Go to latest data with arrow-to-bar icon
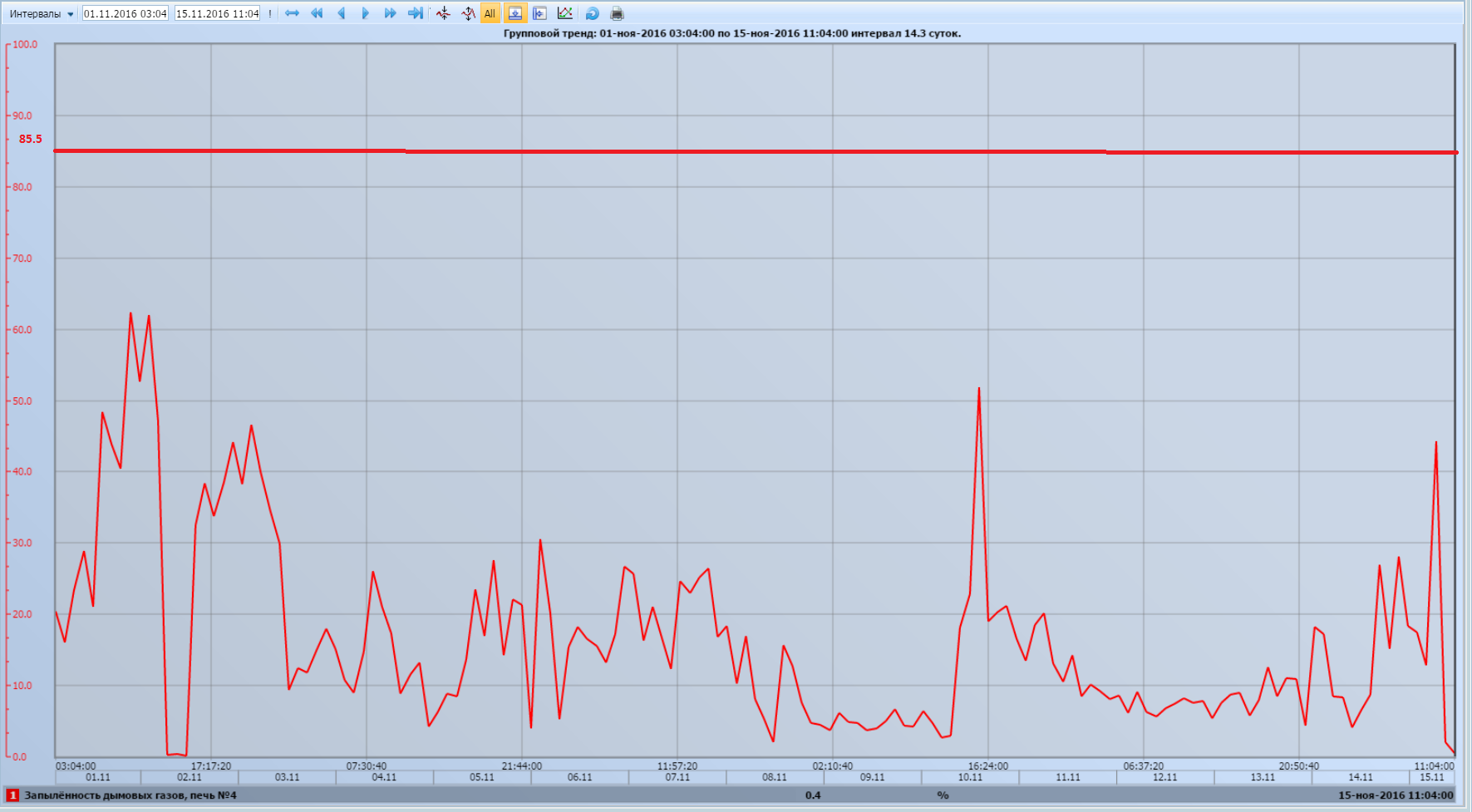 click(x=416, y=13)
